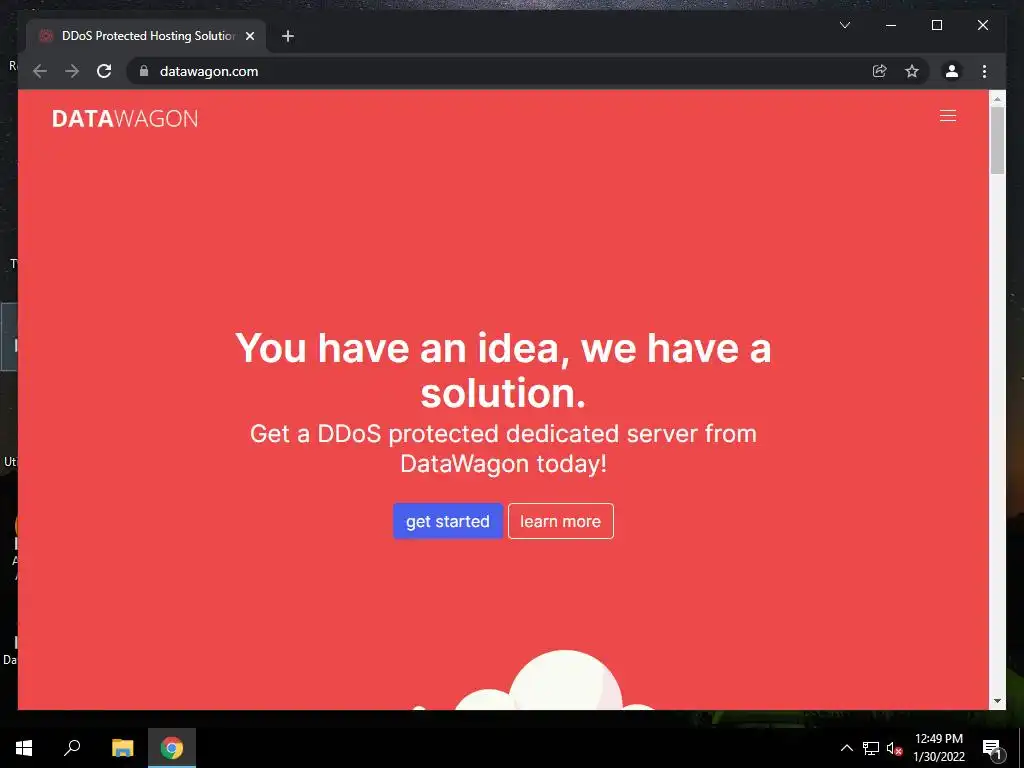The image size is (1024, 768).
Task: Open the notification center icon
Action: [992, 748]
